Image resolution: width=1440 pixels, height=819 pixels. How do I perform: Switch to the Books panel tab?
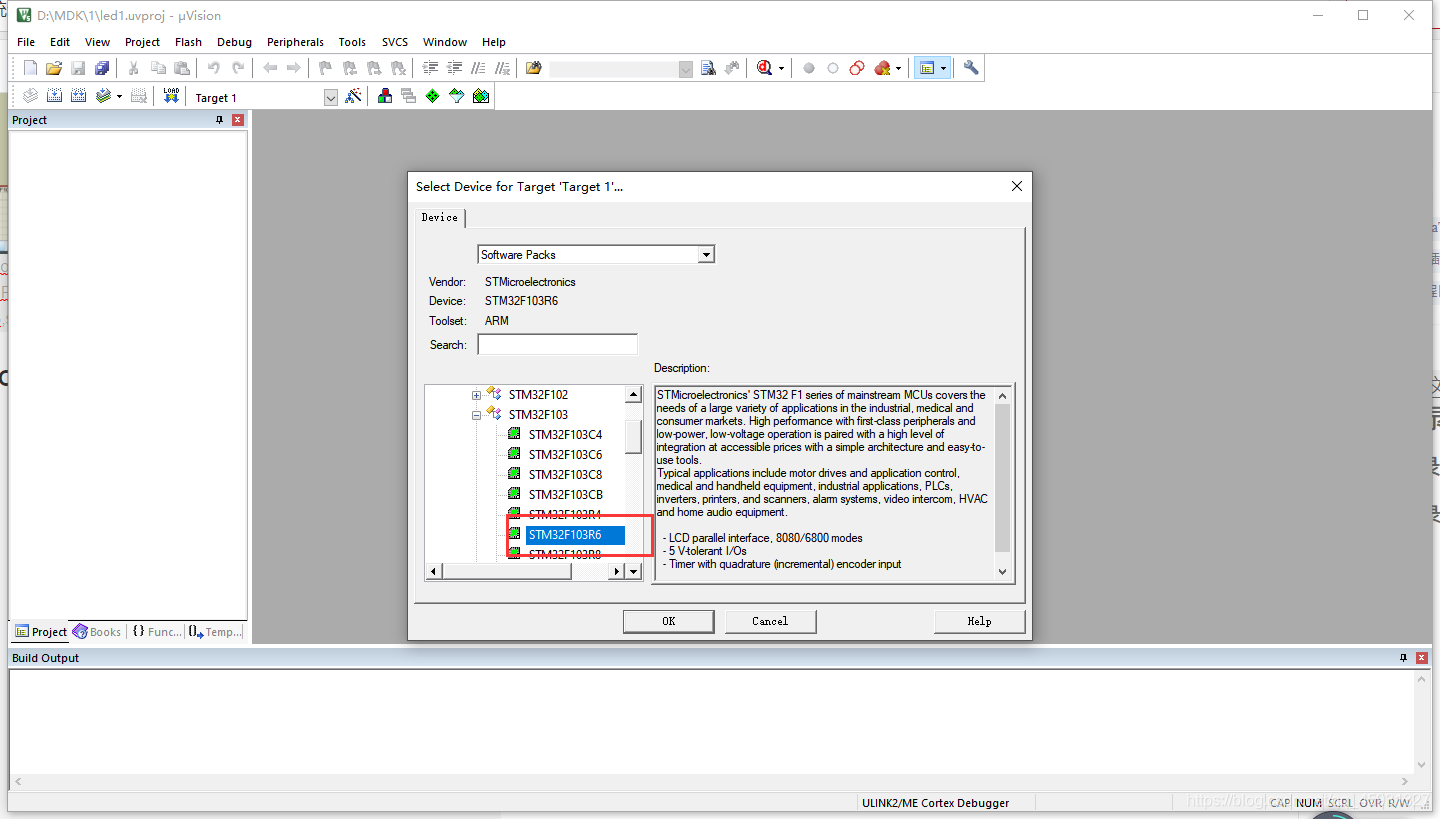pos(97,632)
